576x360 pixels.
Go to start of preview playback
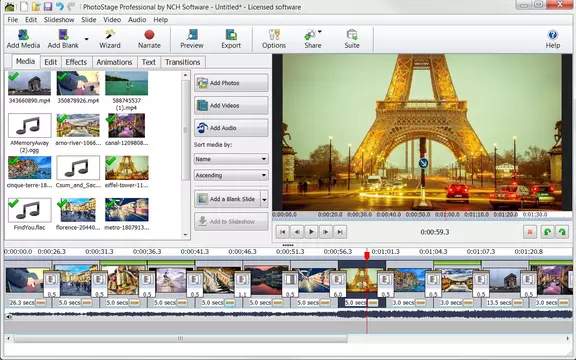point(282,232)
